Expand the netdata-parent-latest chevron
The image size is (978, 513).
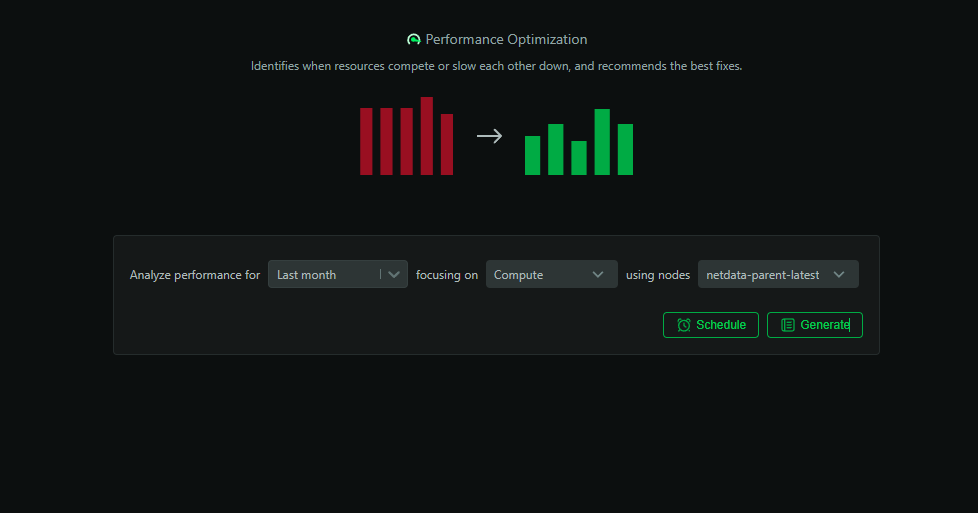tap(839, 275)
